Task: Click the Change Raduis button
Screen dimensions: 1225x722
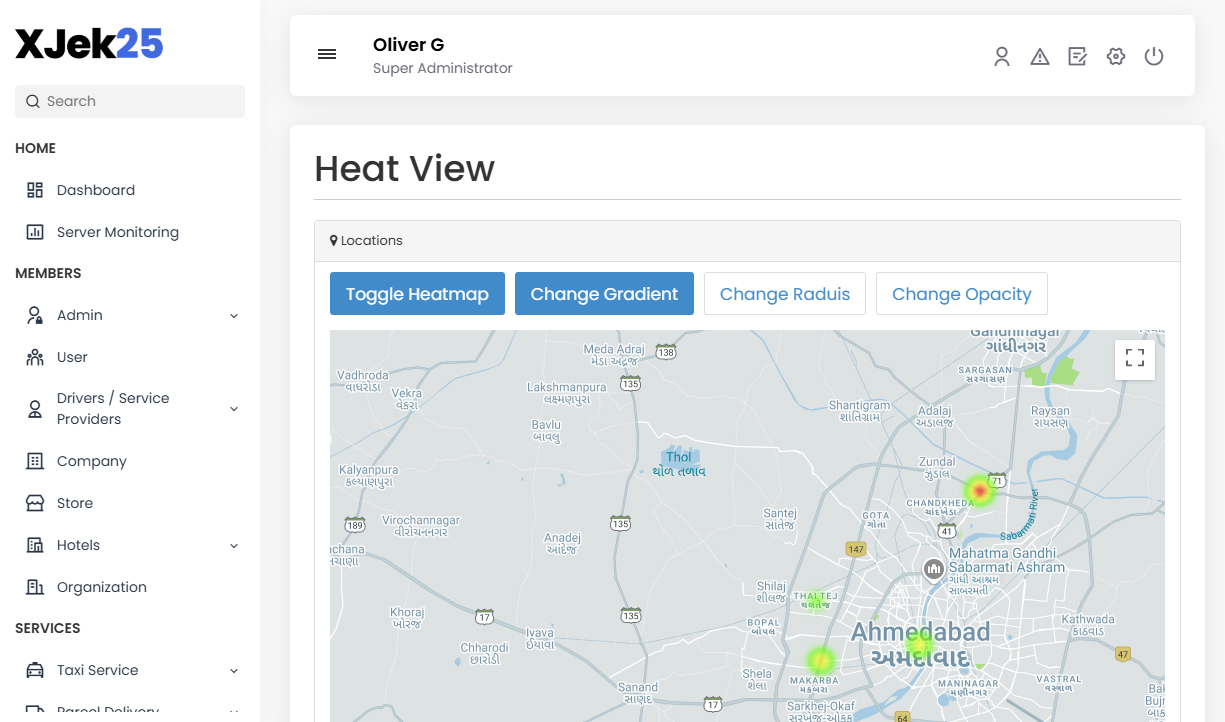Action: click(x=785, y=294)
